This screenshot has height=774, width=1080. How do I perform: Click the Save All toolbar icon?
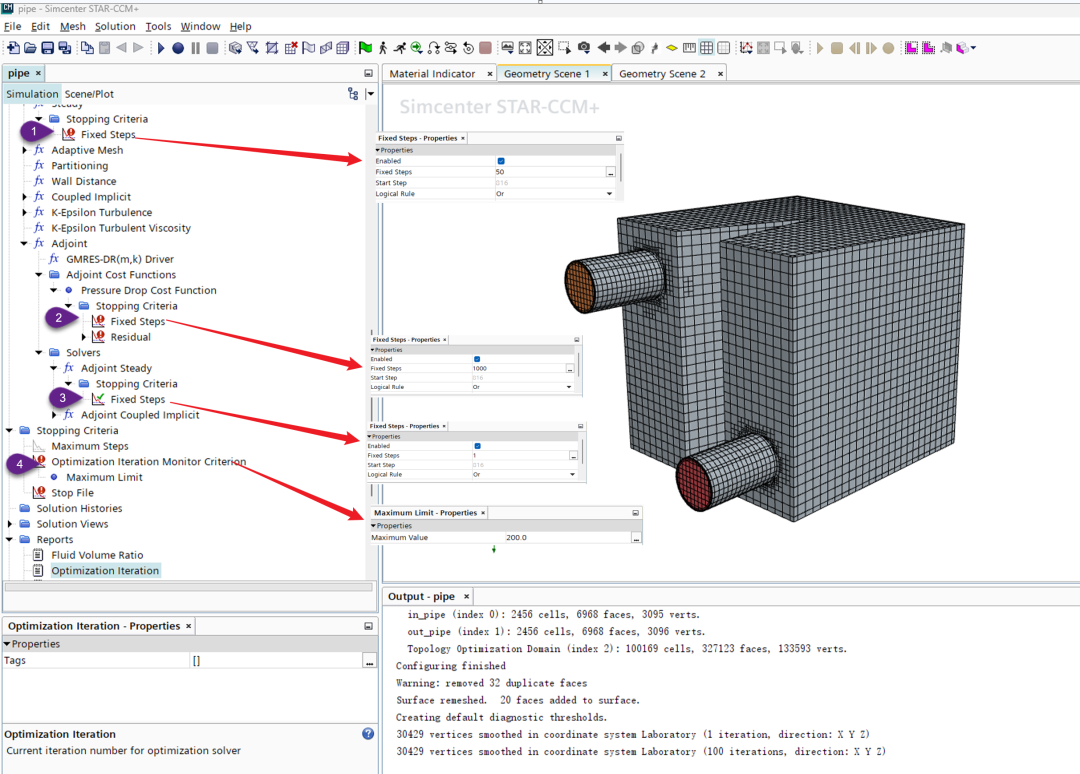coord(65,48)
